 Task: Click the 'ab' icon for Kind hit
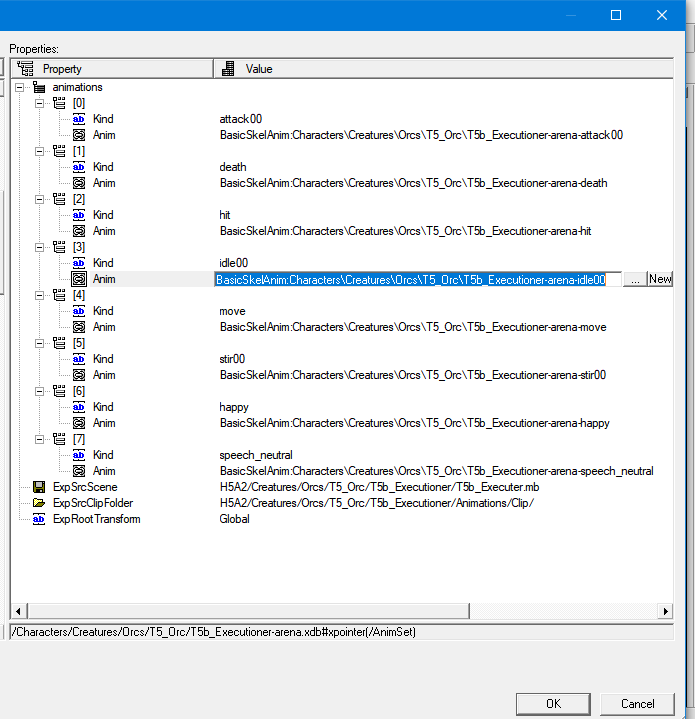[x=79, y=215]
